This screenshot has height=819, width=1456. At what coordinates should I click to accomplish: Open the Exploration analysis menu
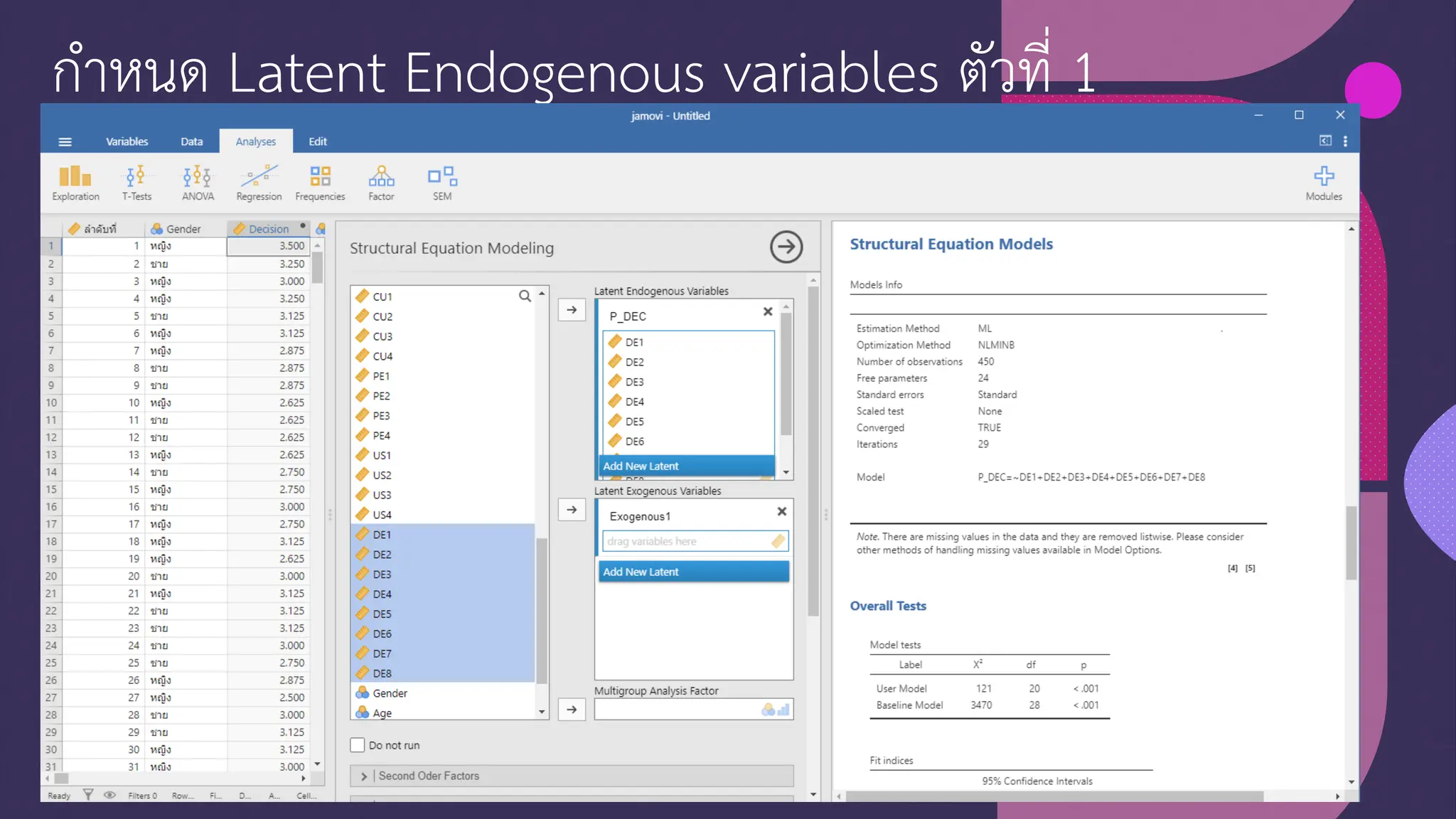click(75, 183)
